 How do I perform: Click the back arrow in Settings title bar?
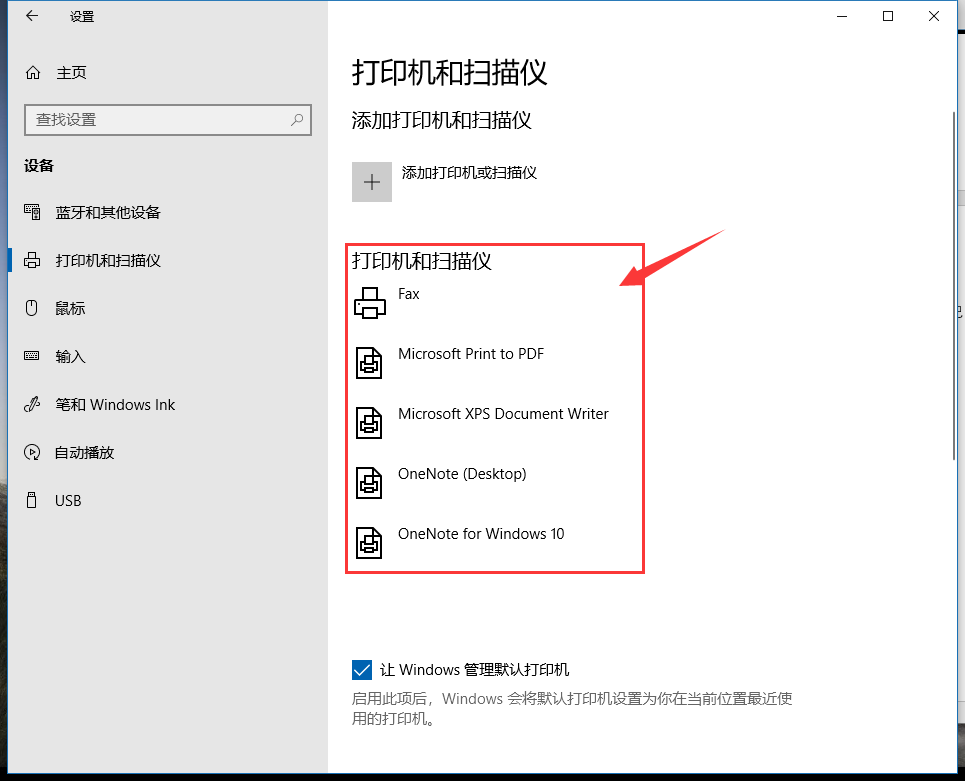pos(32,16)
